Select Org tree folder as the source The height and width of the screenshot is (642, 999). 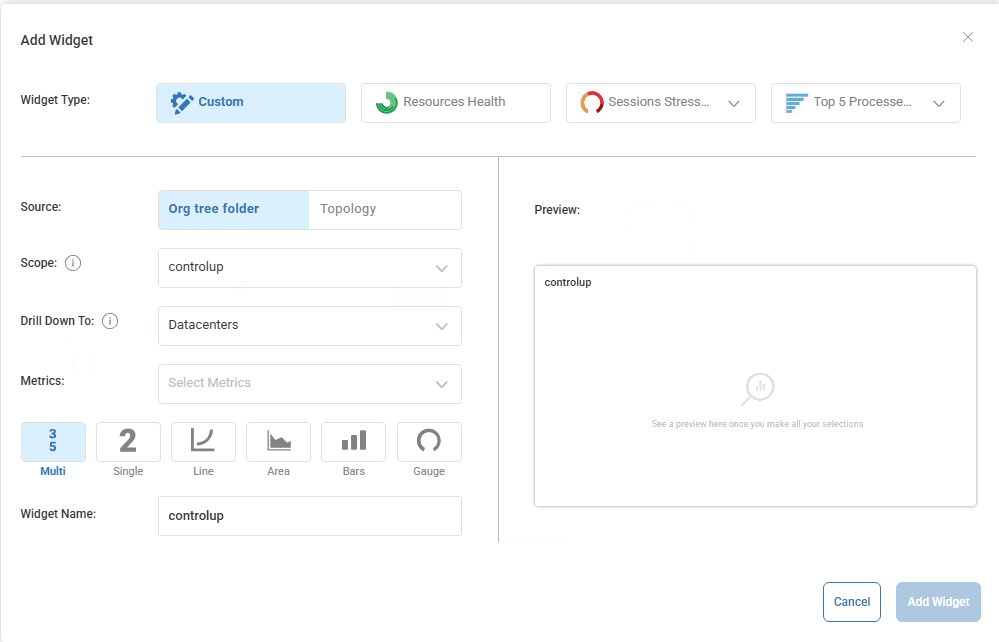233,209
